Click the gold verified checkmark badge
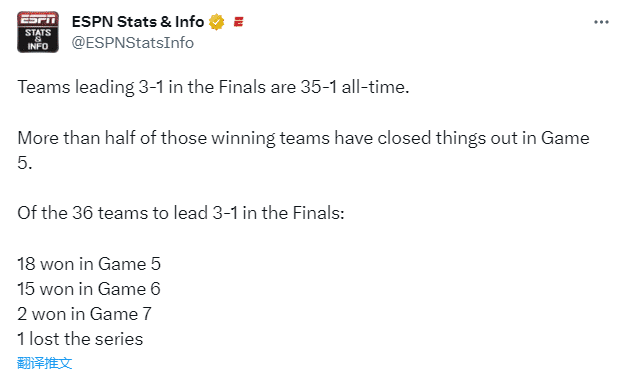This screenshot has width=625, height=381. click(216, 22)
